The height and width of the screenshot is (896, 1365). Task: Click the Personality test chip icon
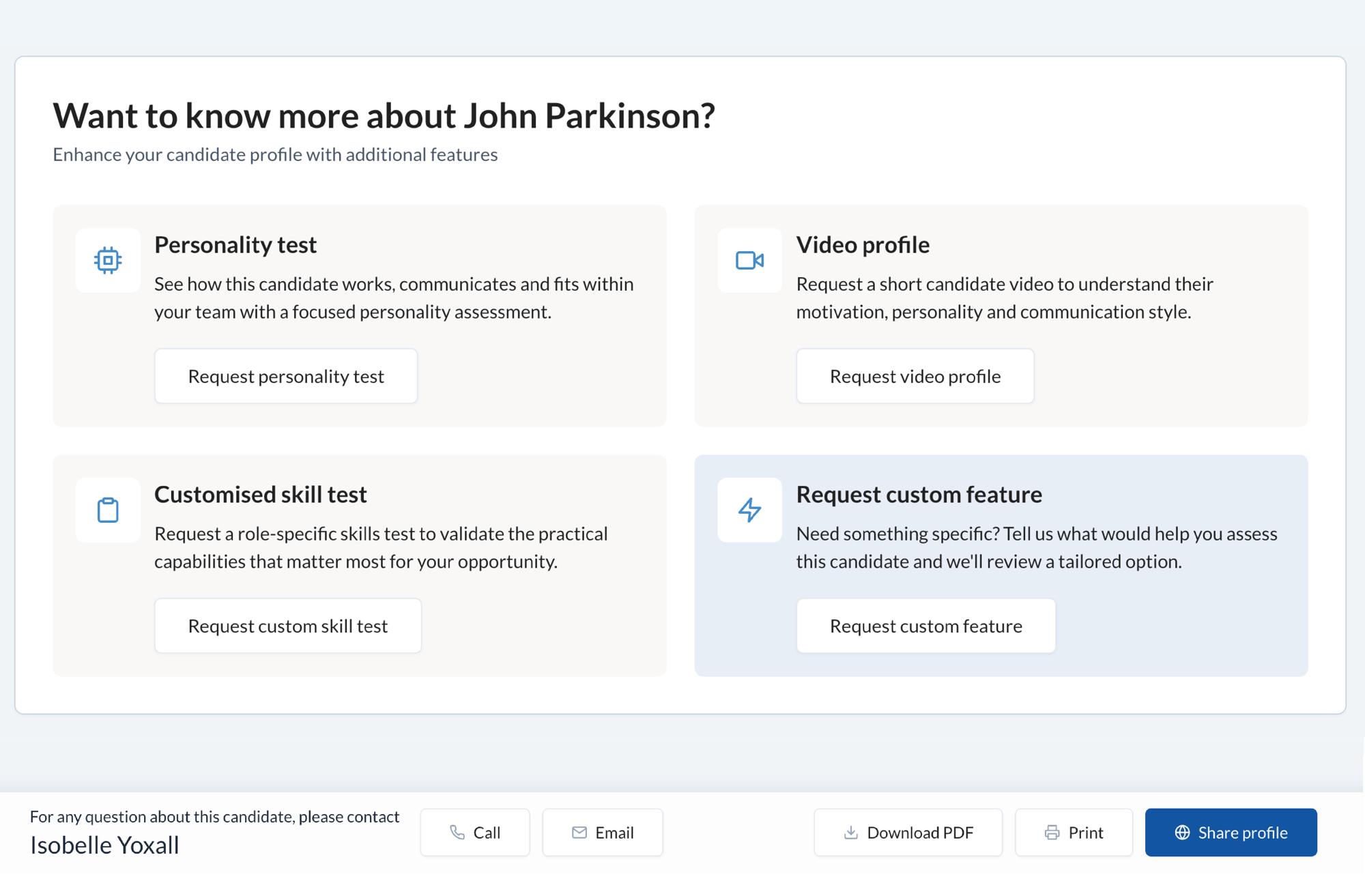(x=108, y=260)
